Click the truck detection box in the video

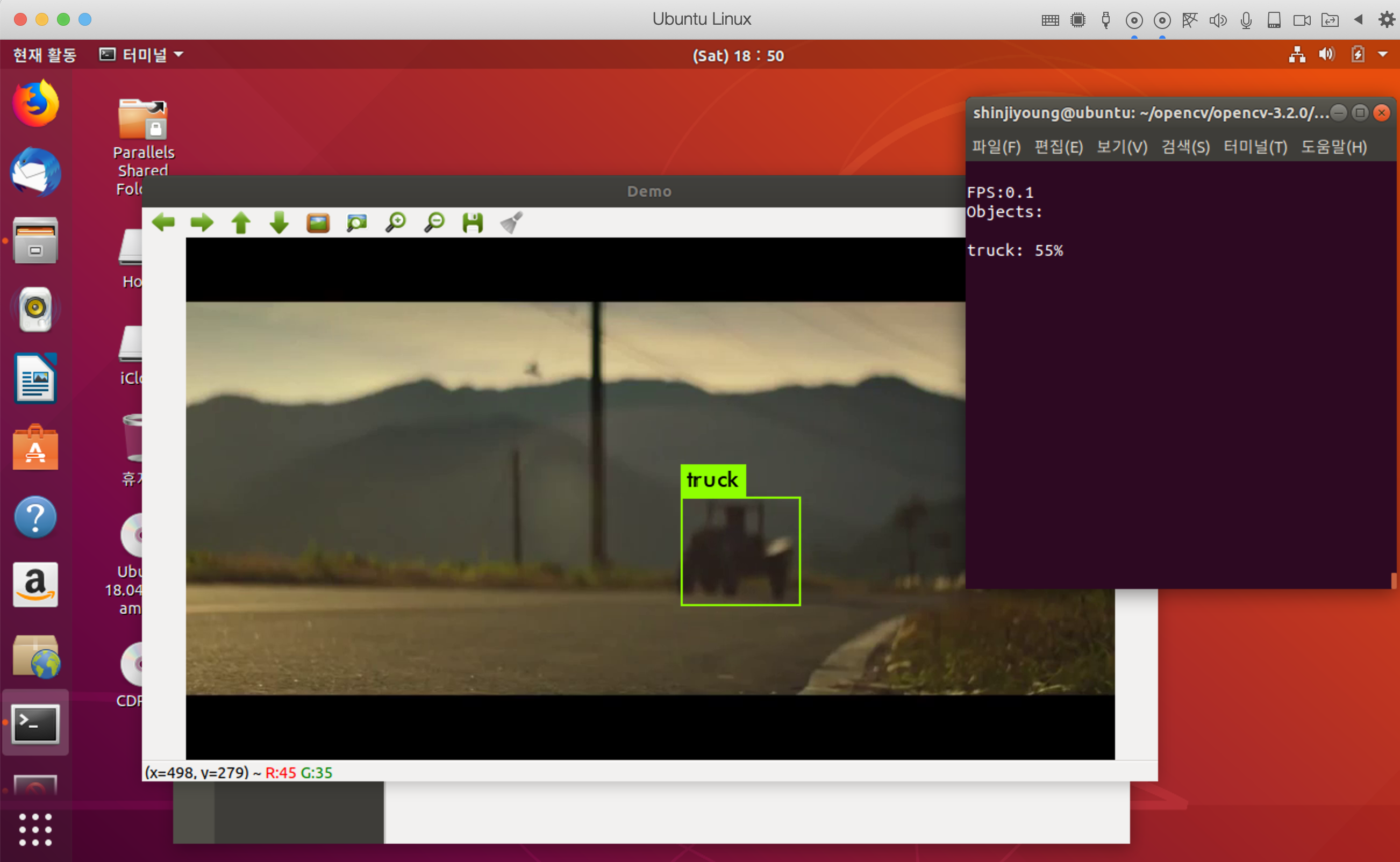point(740,551)
